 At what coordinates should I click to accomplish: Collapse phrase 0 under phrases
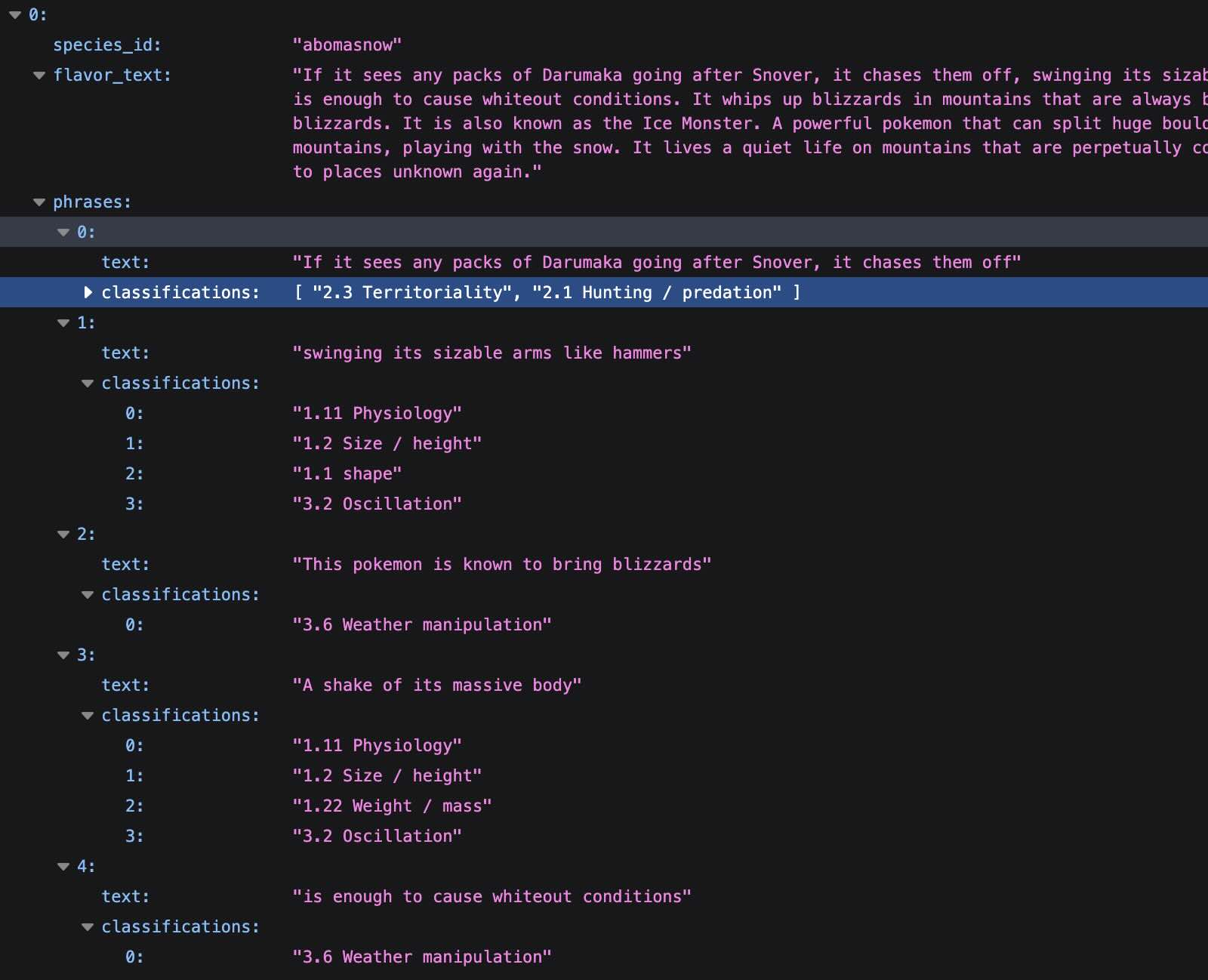click(x=63, y=233)
